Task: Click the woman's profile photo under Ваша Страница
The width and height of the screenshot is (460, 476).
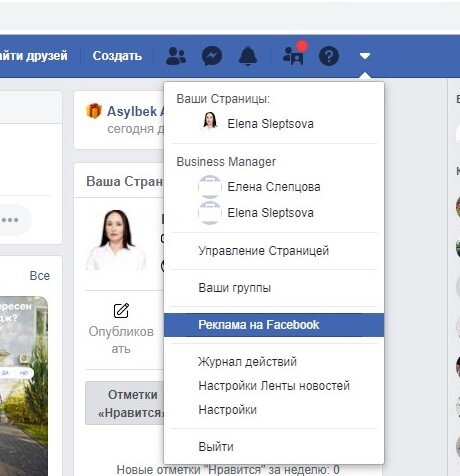Action: coord(115,240)
